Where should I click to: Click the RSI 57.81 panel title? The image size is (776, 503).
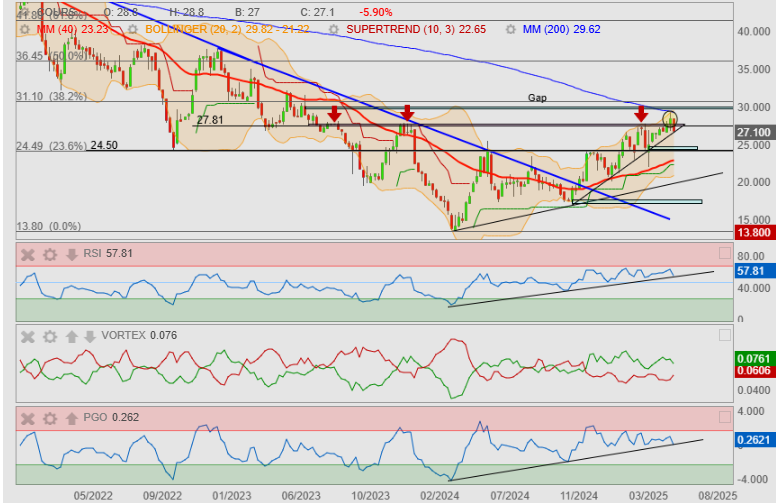(x=108, y=253)
